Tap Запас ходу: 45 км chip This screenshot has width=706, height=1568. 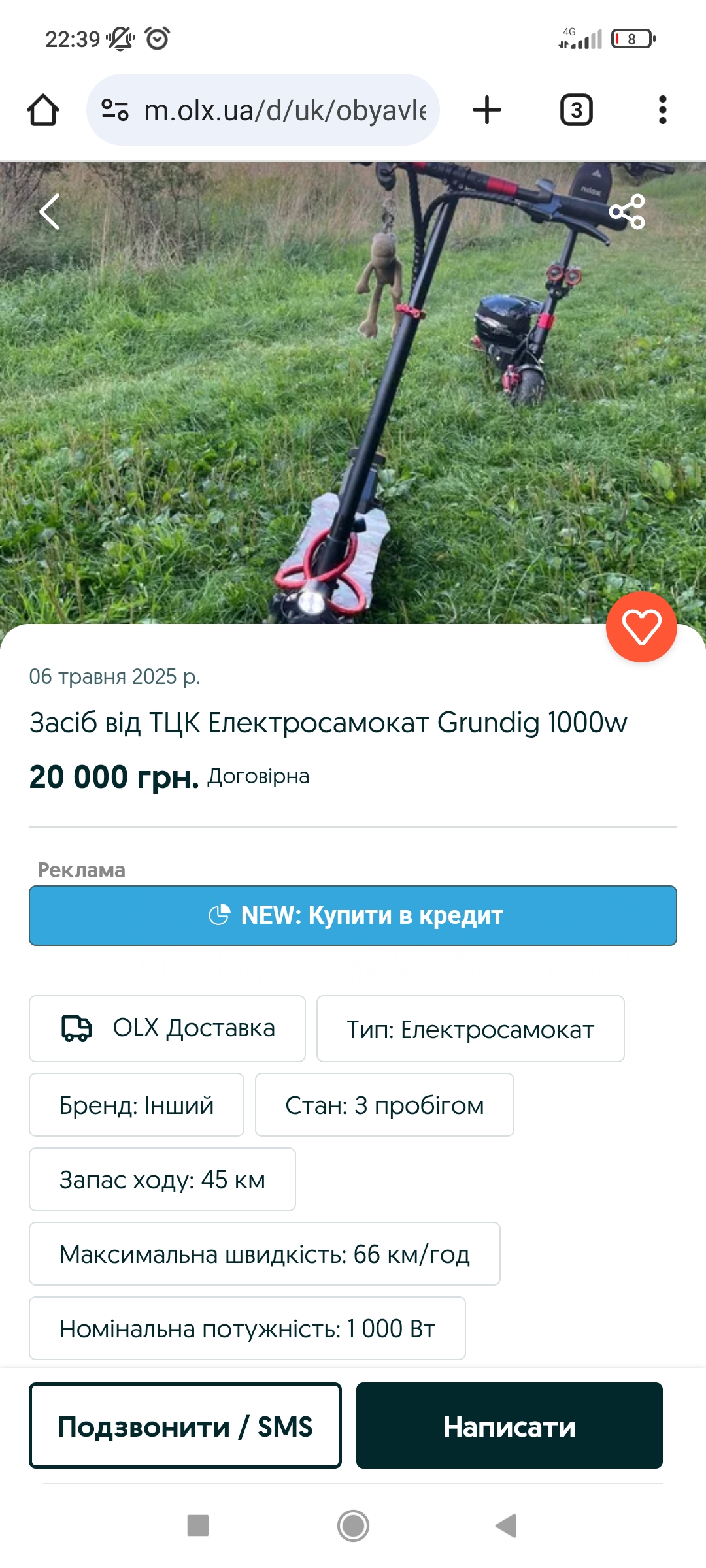click(x=162, y=1179)
